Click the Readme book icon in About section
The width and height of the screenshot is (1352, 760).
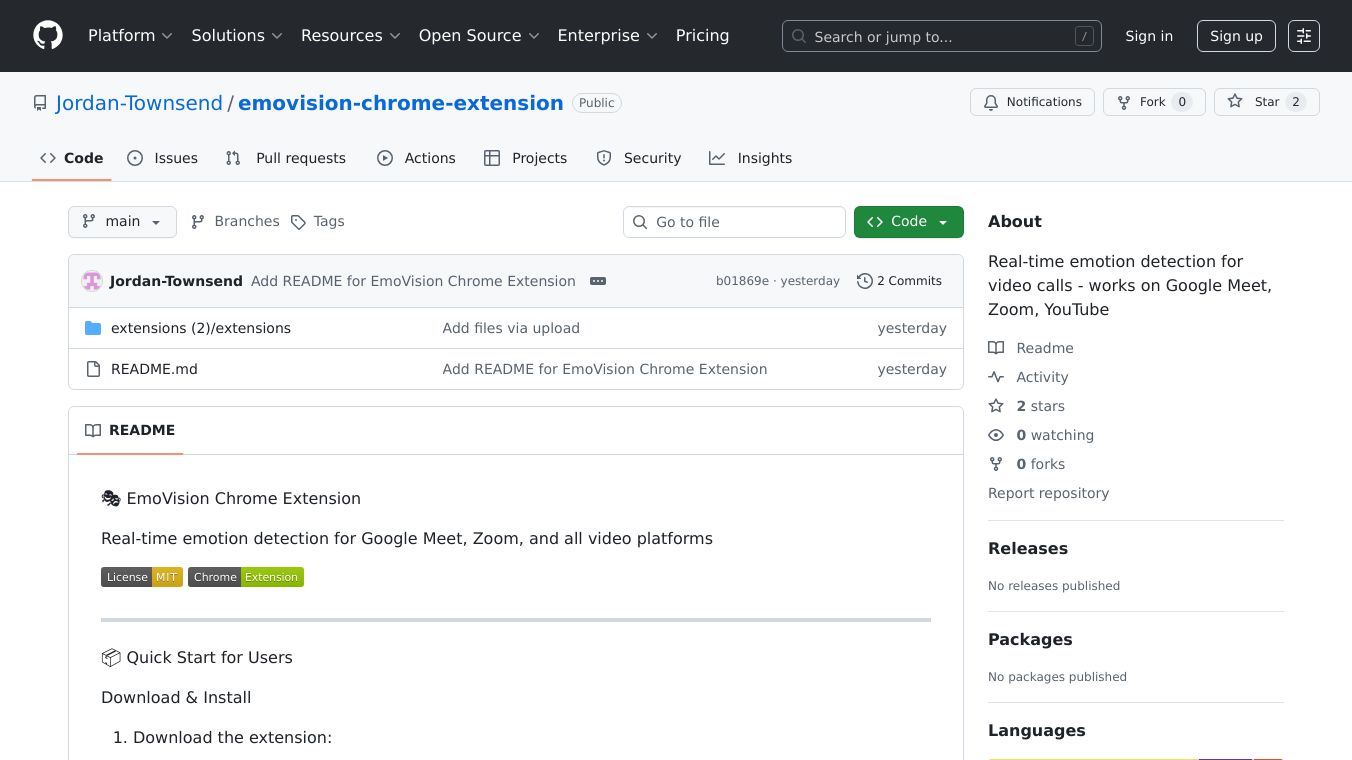click(x=996, y=347)
